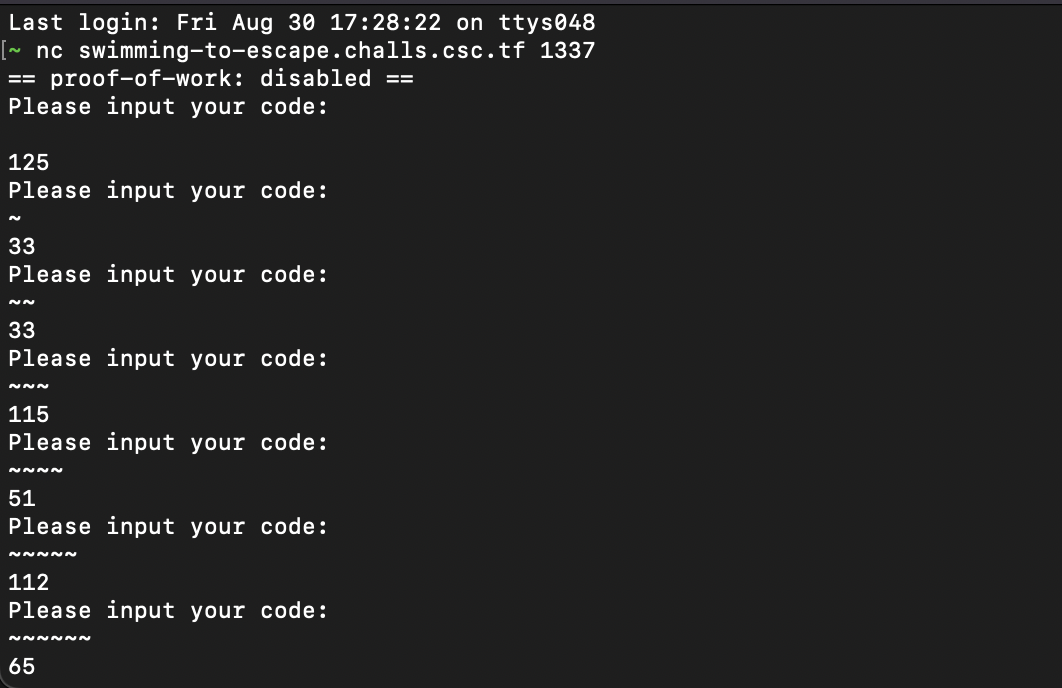Click the first output value 33

(x=22, y=247)
